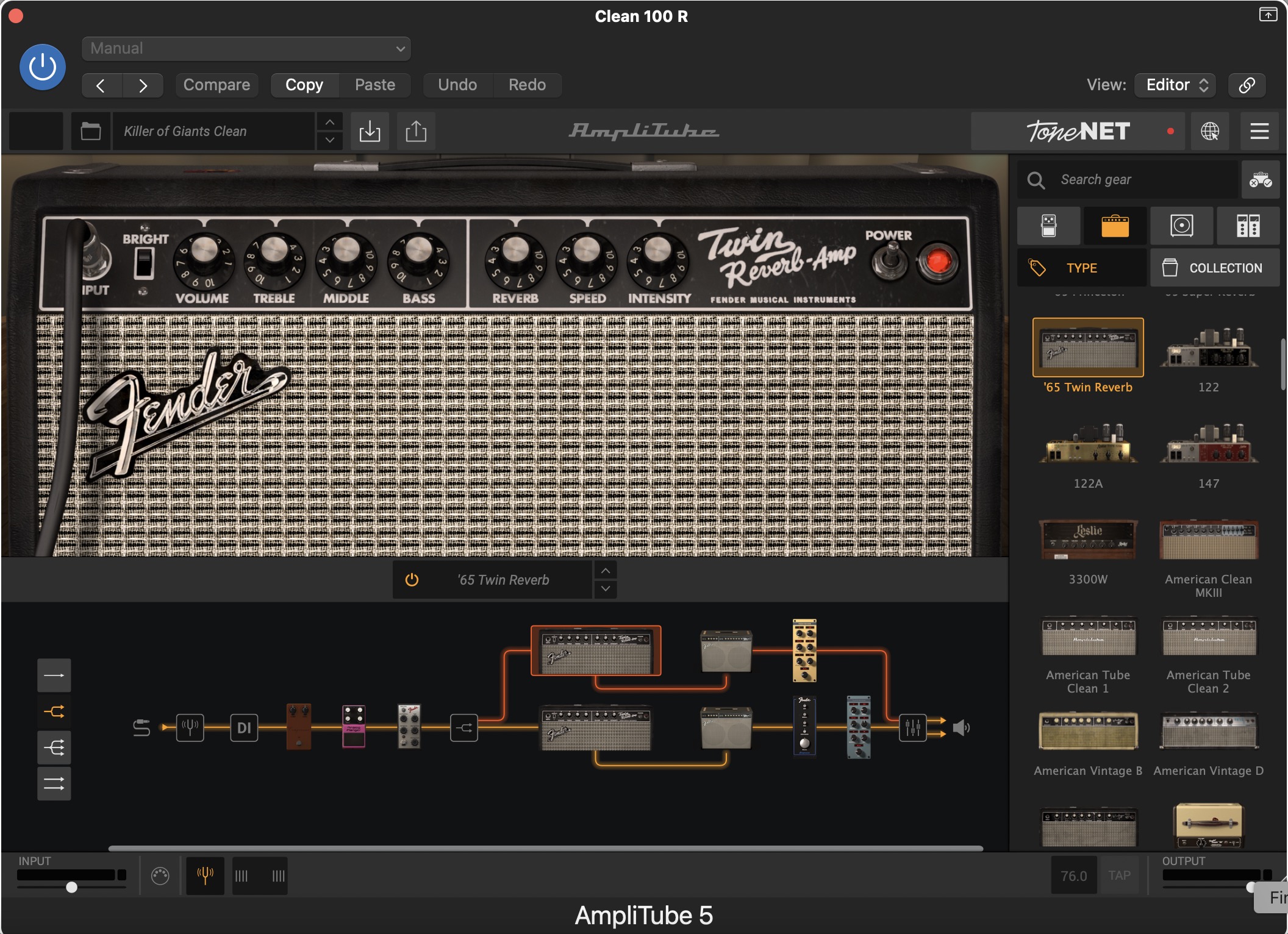Open the preset browser folder icon
This screenshot has height=934, width=1288.
click(91, 131)
